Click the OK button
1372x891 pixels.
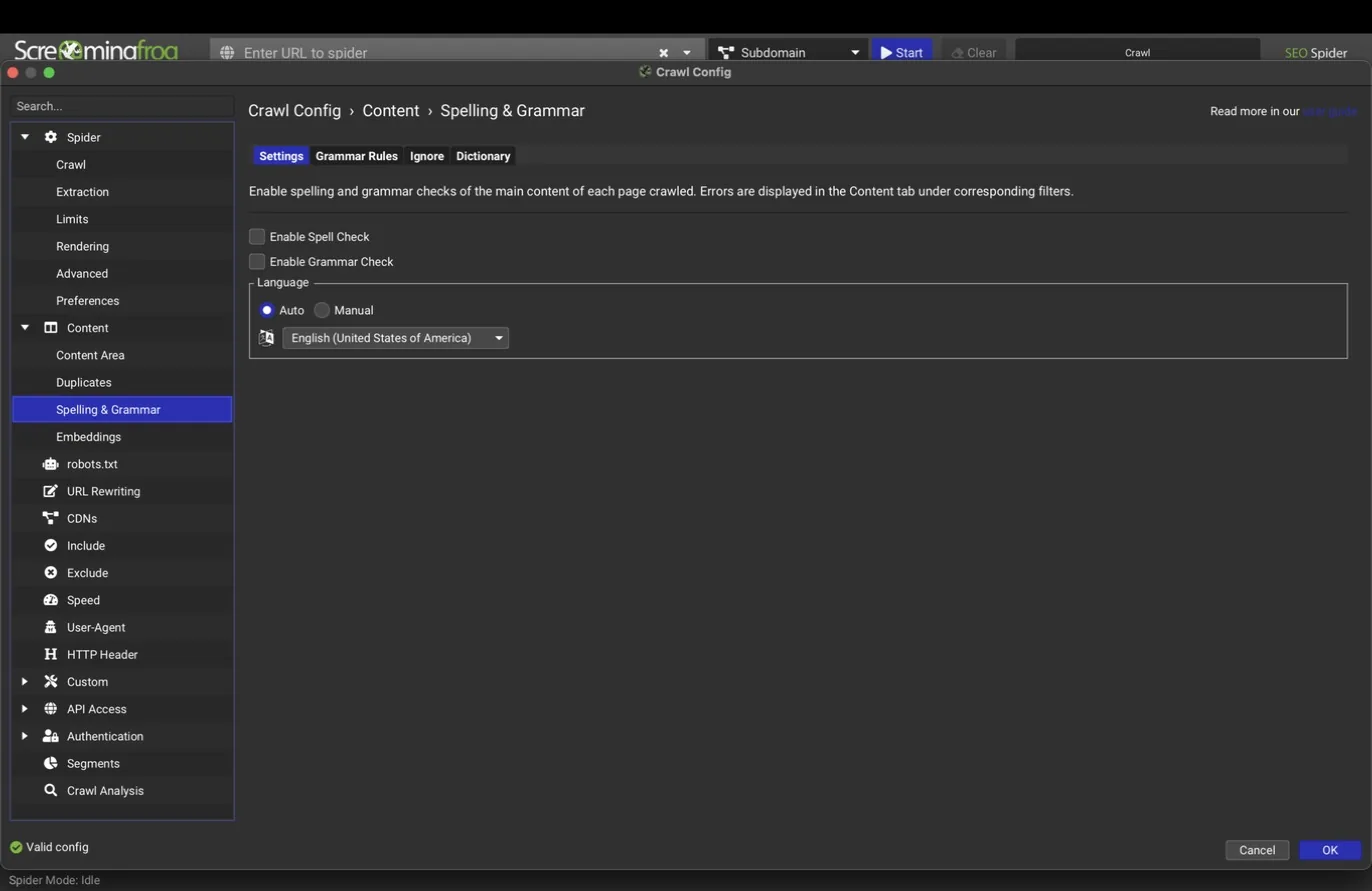pos(1330,850)
